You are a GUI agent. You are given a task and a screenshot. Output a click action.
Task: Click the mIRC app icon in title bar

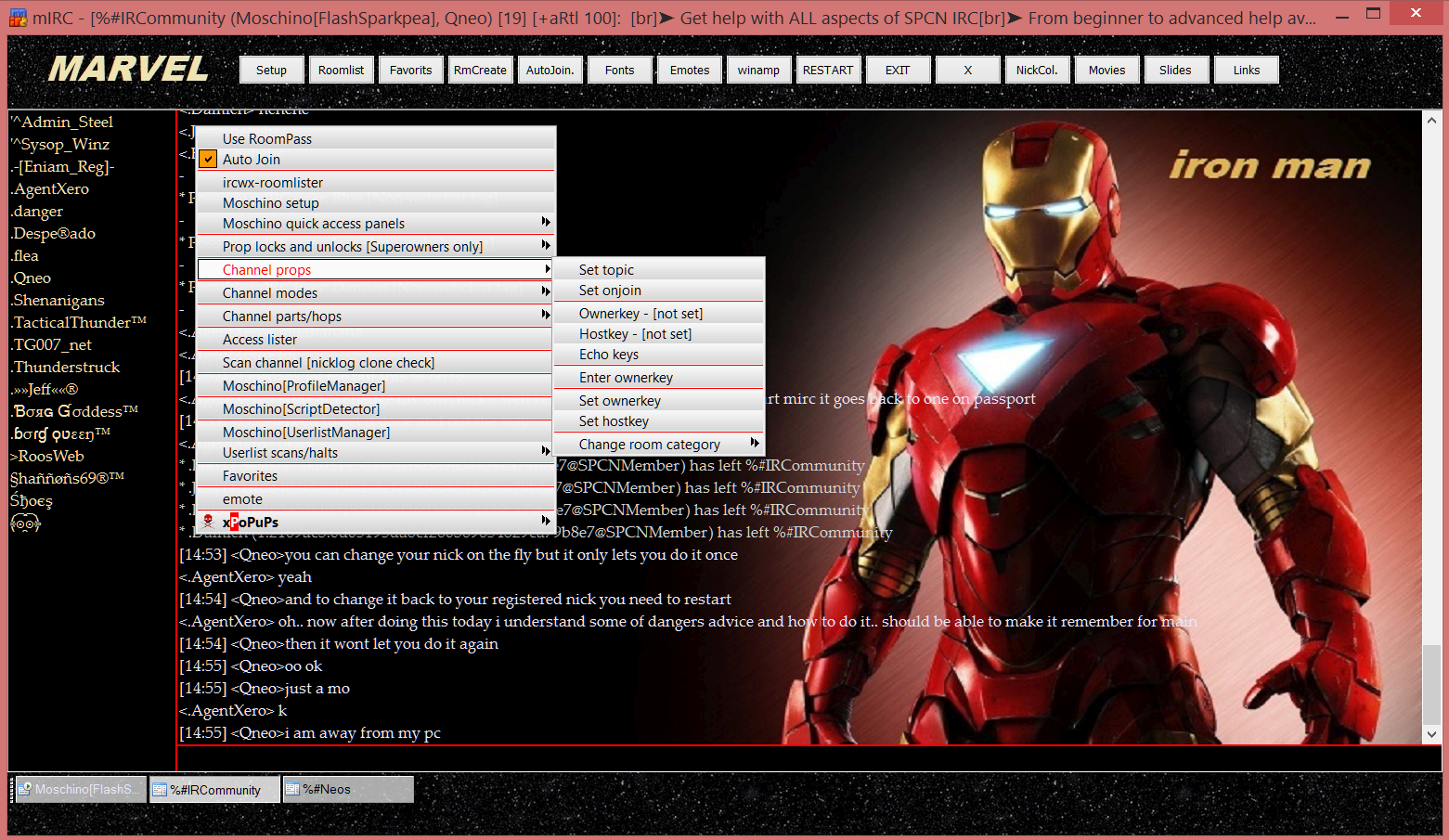[x=18, y=18]
